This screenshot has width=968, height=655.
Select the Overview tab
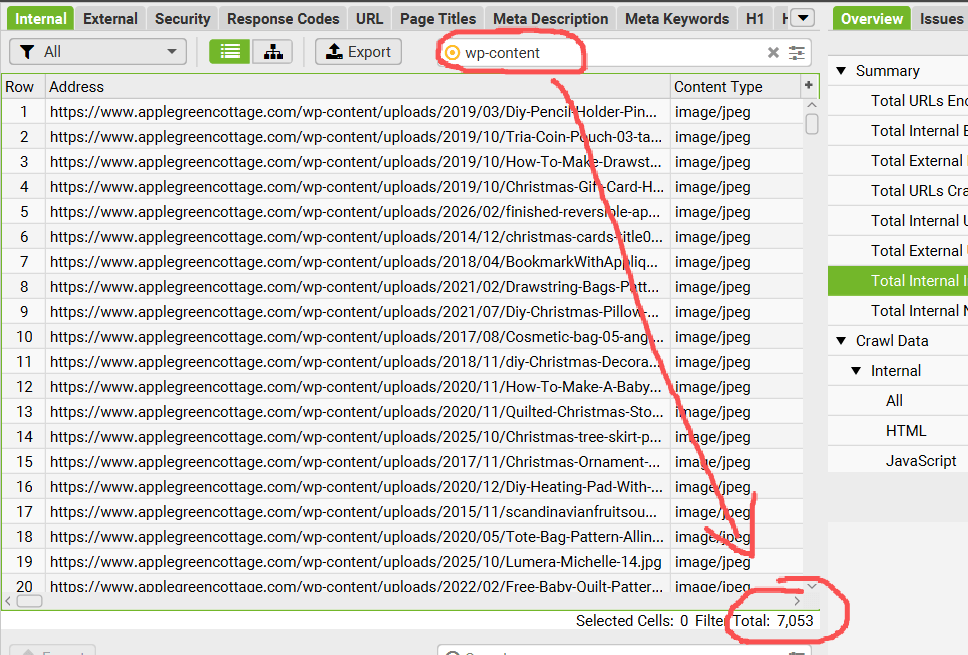872,19
